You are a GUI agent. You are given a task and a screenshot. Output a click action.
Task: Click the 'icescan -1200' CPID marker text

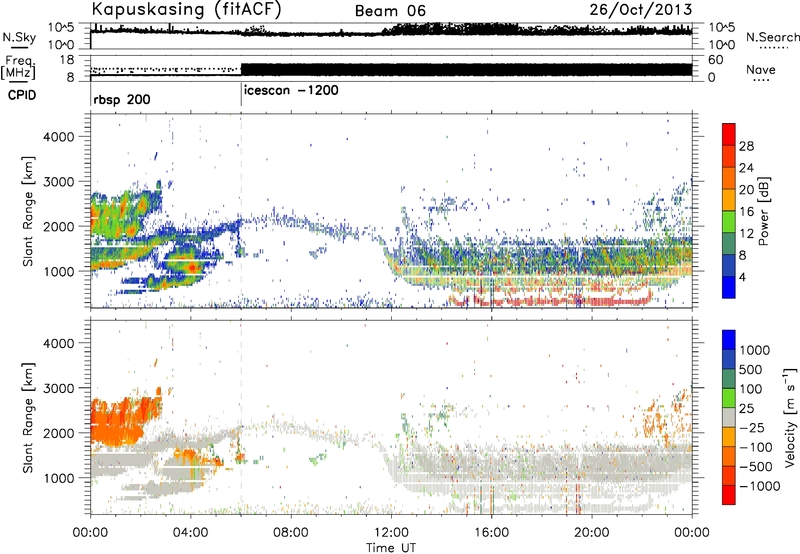(x=291, y=90)
